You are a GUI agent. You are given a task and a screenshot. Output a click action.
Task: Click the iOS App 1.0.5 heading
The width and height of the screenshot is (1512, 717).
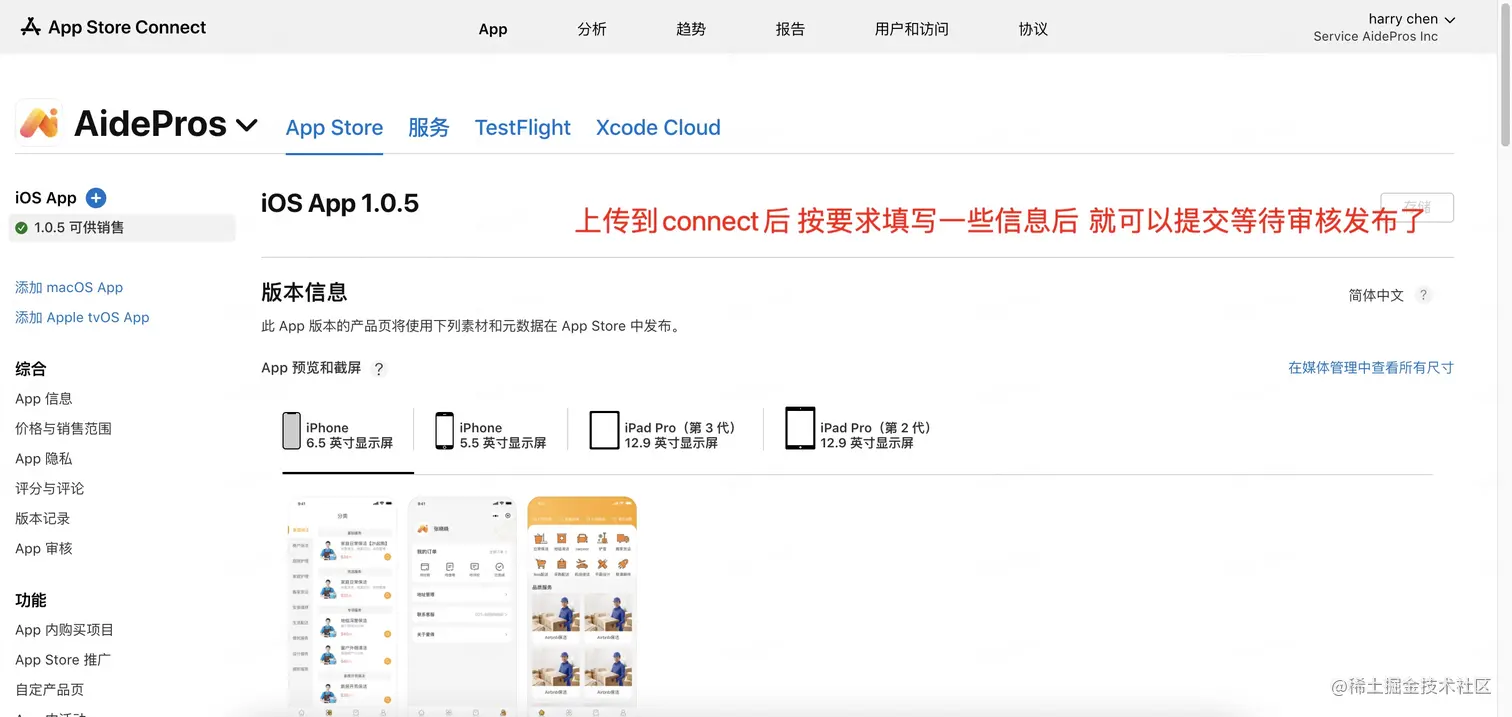[340, 203]
